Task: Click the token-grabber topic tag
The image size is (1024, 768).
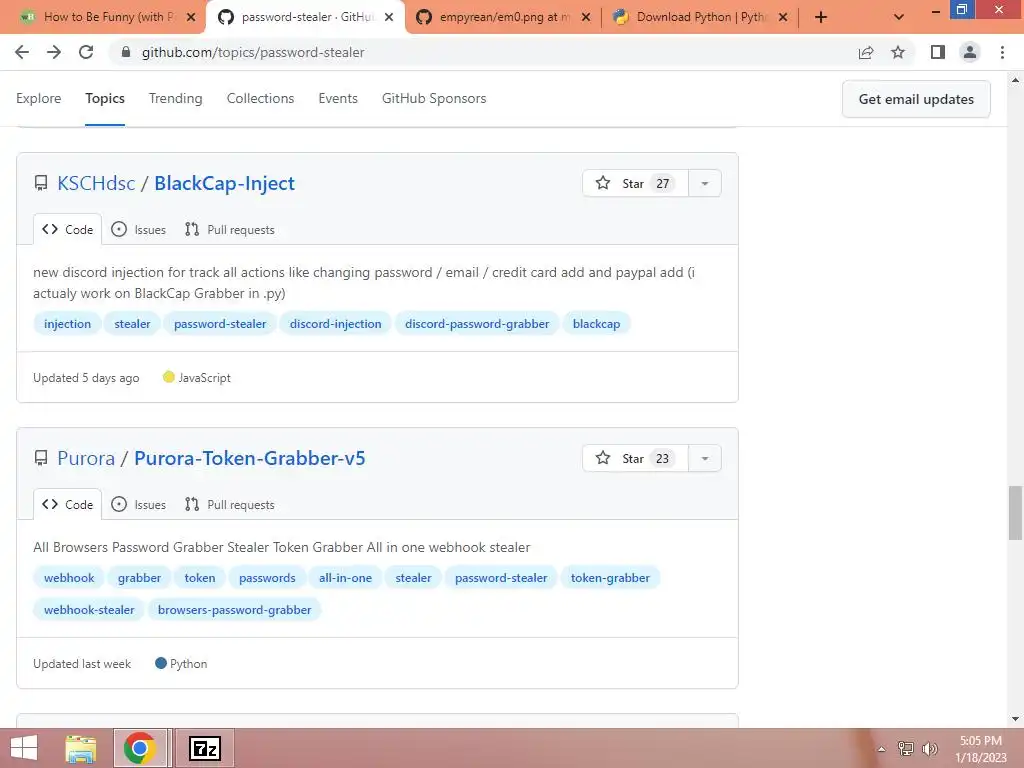Action: pyautogui.click(x=610, y=578)
